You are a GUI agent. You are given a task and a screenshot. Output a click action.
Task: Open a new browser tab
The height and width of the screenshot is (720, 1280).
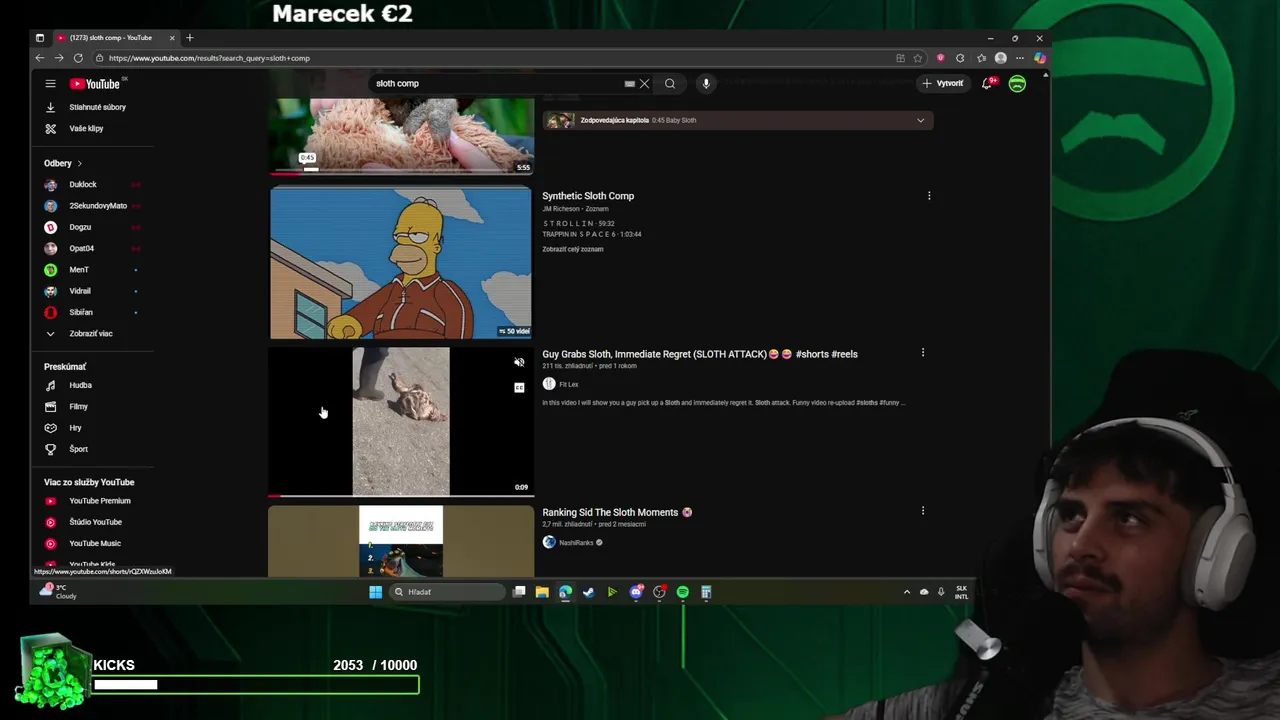tap(189, 38)
